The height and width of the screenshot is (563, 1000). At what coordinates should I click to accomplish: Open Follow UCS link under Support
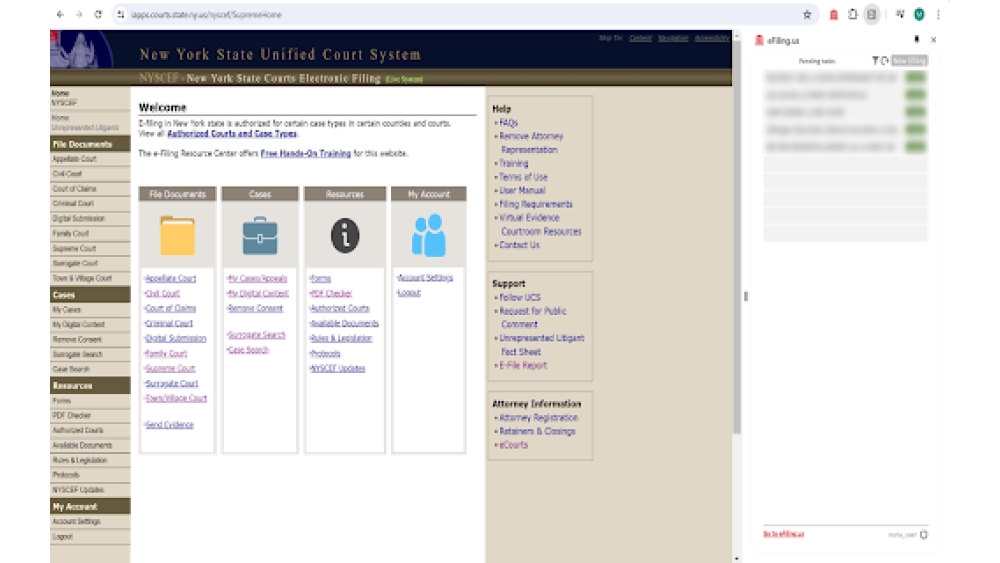pyautogui.click(x=520, y=298)
